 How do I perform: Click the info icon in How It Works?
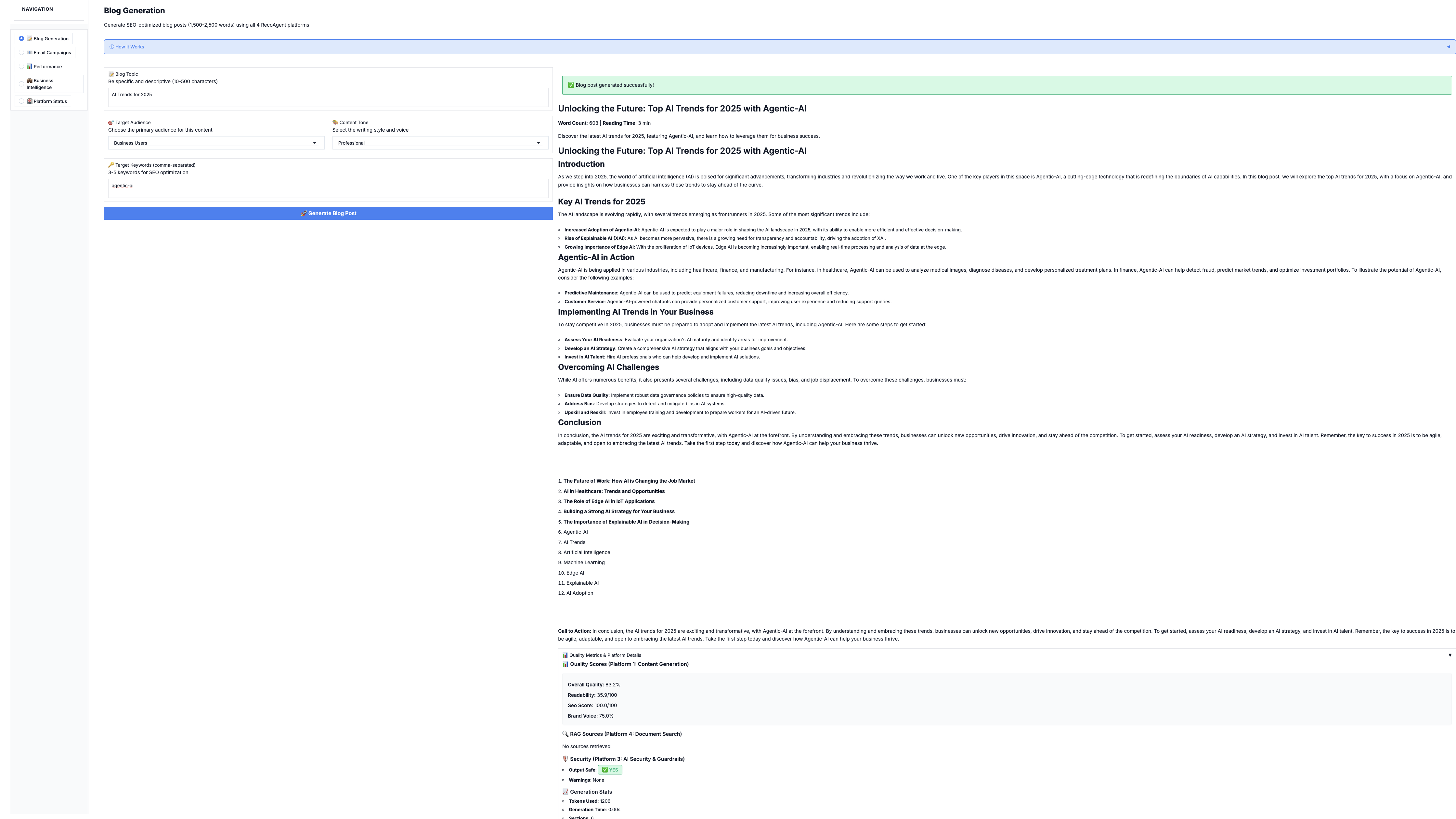pyautogui.click(x=111, y=47)
